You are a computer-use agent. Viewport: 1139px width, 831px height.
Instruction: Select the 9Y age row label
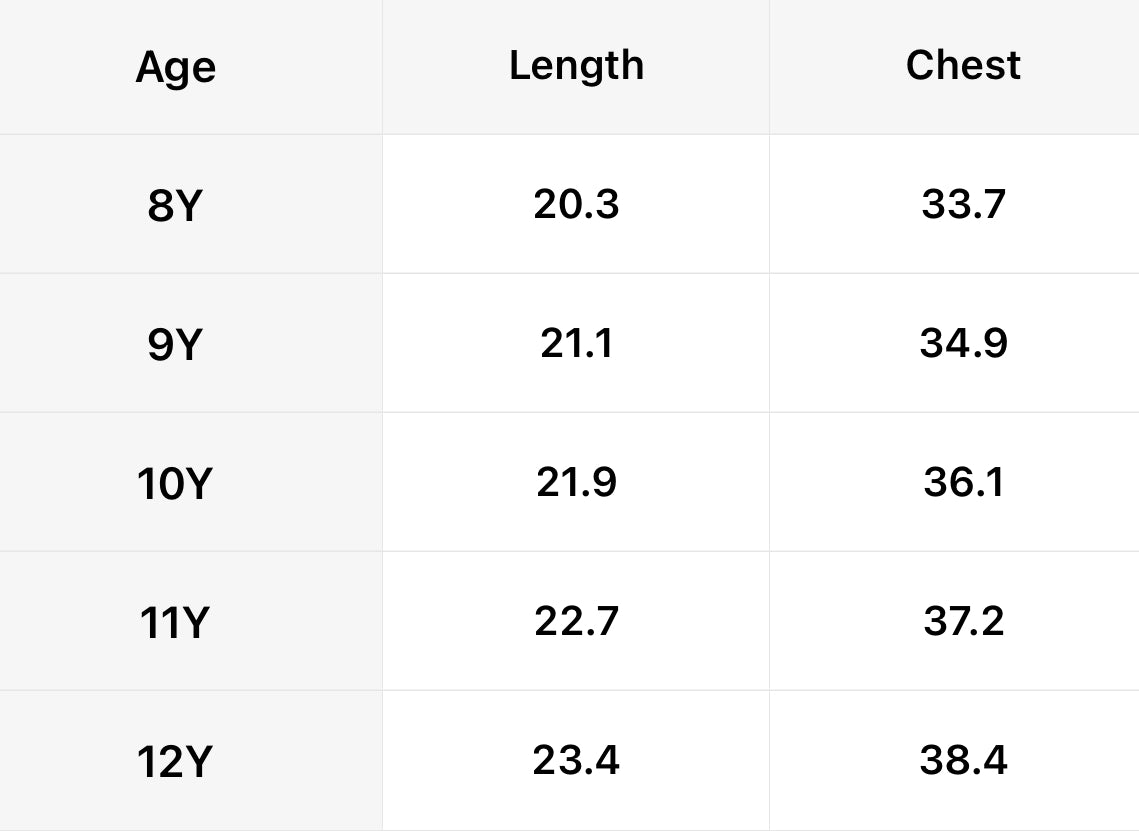(x=174, y=344)
